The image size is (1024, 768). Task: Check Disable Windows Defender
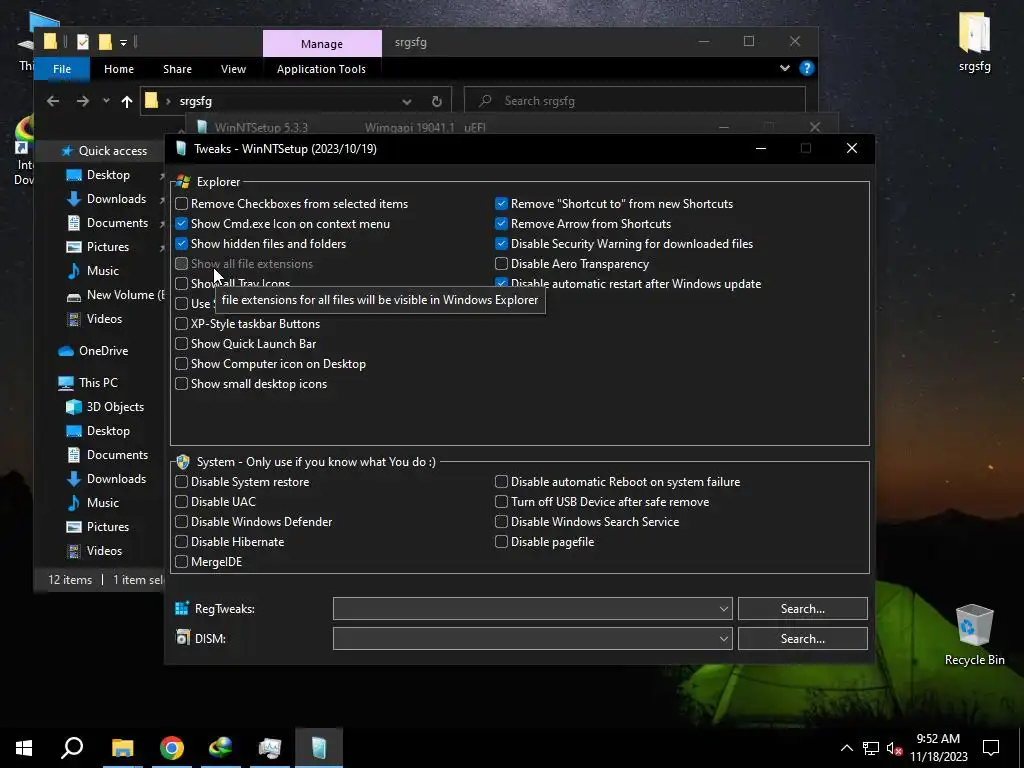182,522
